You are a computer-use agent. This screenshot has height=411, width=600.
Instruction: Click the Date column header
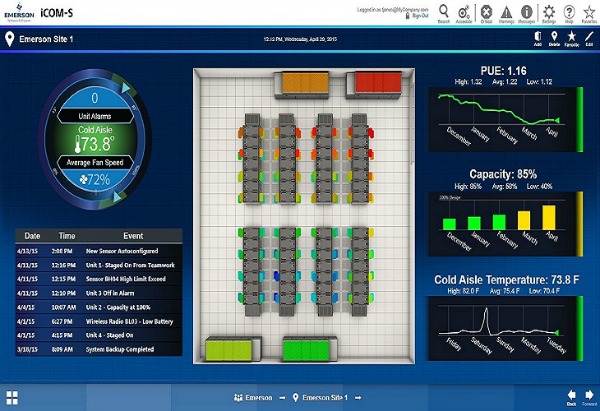[x=32, y=236]
